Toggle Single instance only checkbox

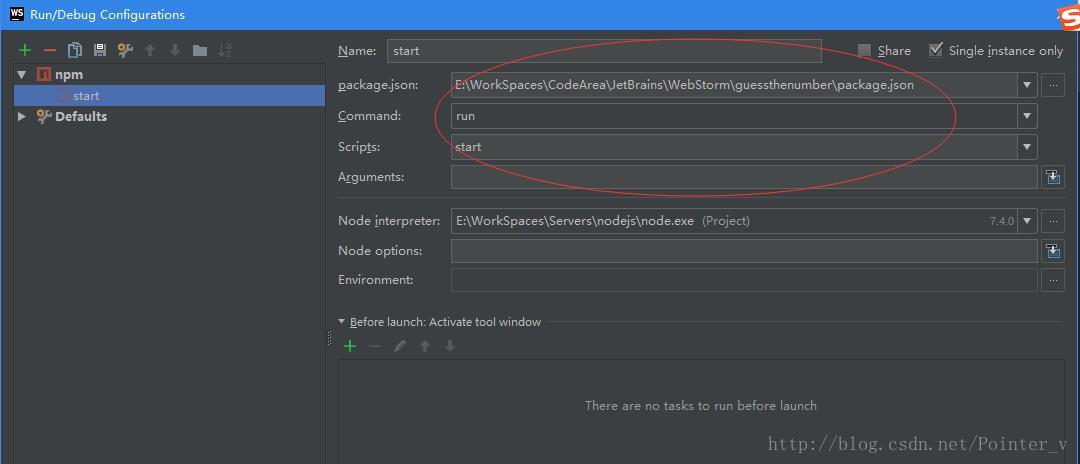[935, 50]
